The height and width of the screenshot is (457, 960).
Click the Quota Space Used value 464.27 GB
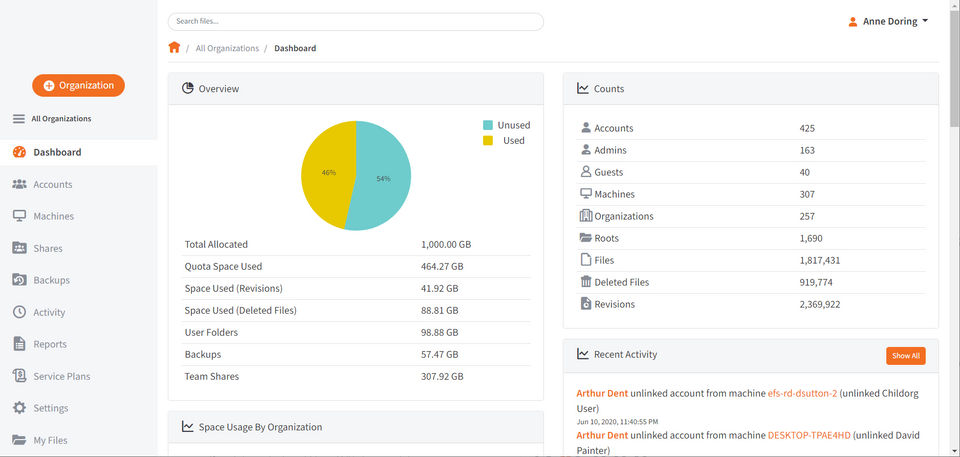click(442, 266)
